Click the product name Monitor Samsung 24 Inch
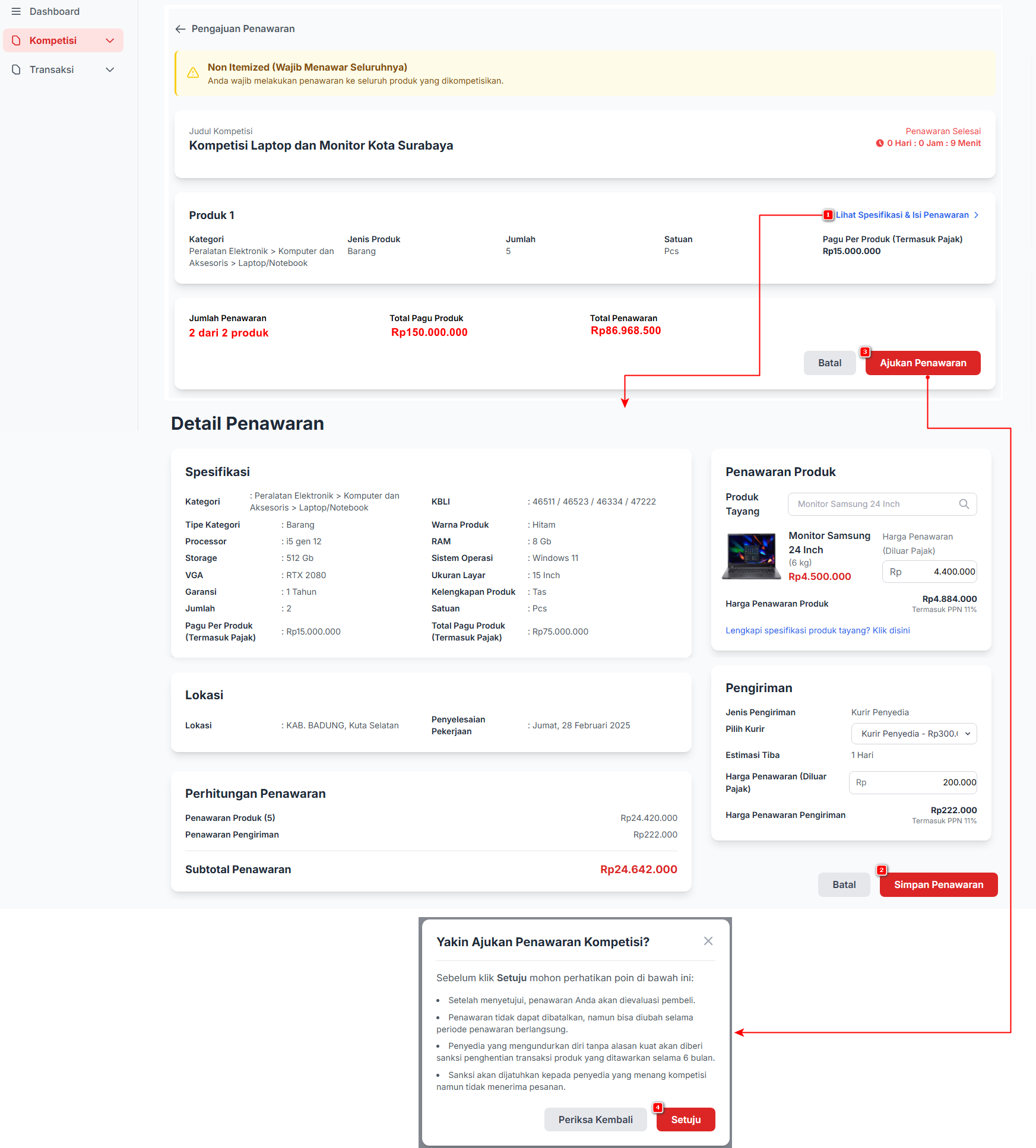This screenshot has height=1148, width=1036. pos(829,543)
